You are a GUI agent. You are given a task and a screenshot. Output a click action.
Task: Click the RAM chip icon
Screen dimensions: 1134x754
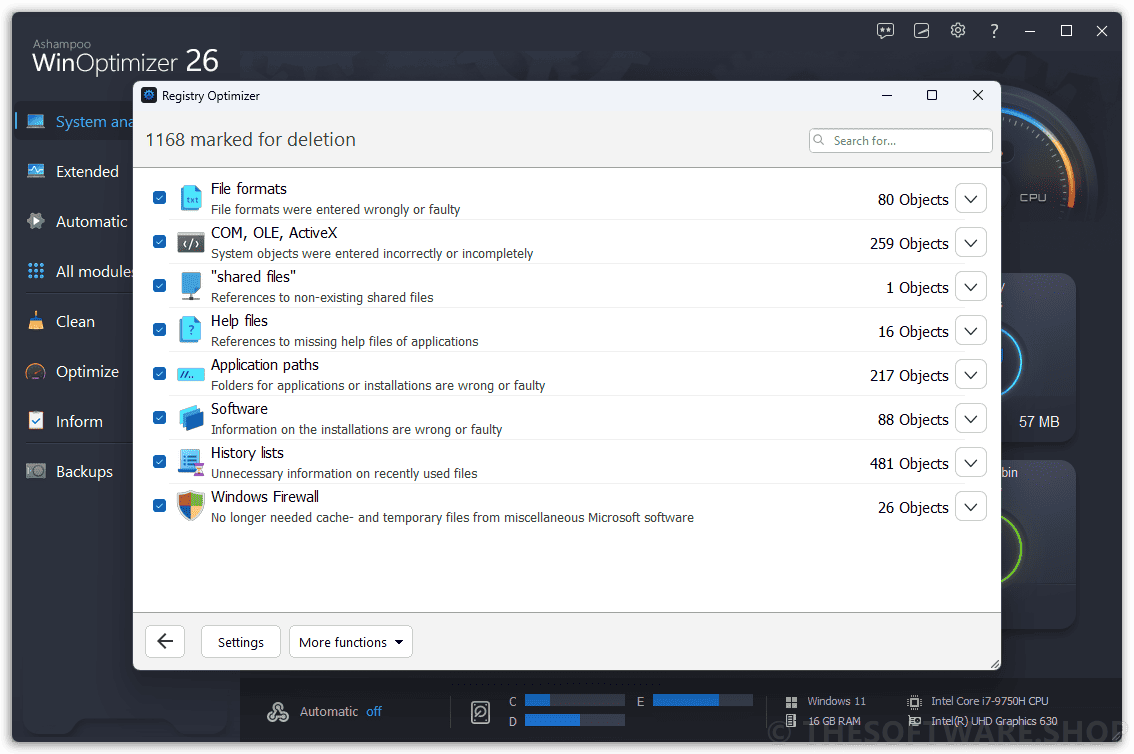tap(791, 721)
